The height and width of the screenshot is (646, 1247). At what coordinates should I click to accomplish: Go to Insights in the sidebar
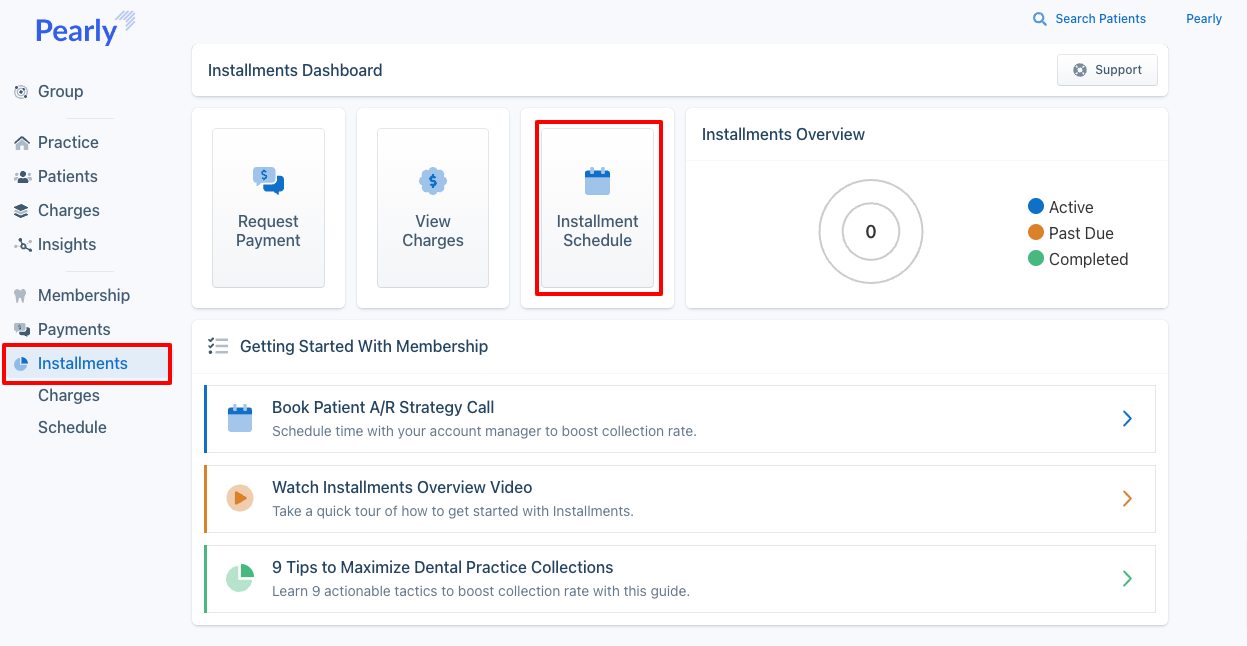click(66, 245)
